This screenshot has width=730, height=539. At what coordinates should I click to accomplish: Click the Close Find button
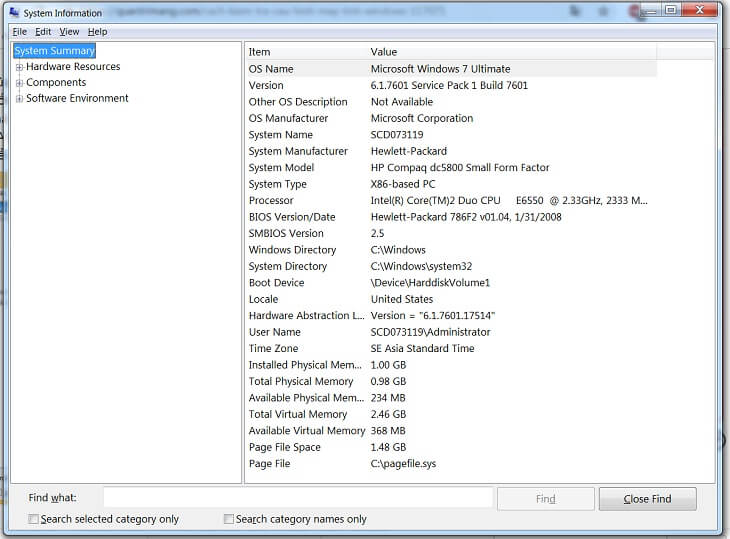[648, 499]
